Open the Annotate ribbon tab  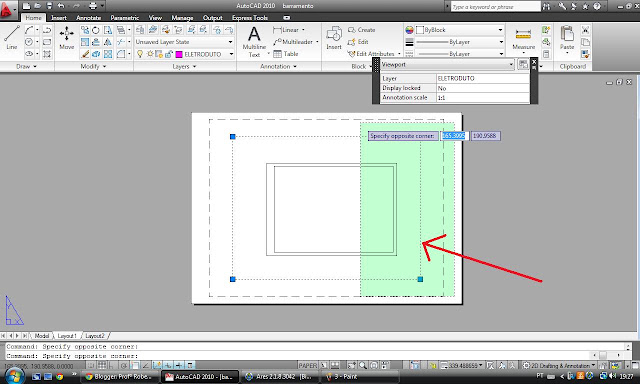coord(89,18)
